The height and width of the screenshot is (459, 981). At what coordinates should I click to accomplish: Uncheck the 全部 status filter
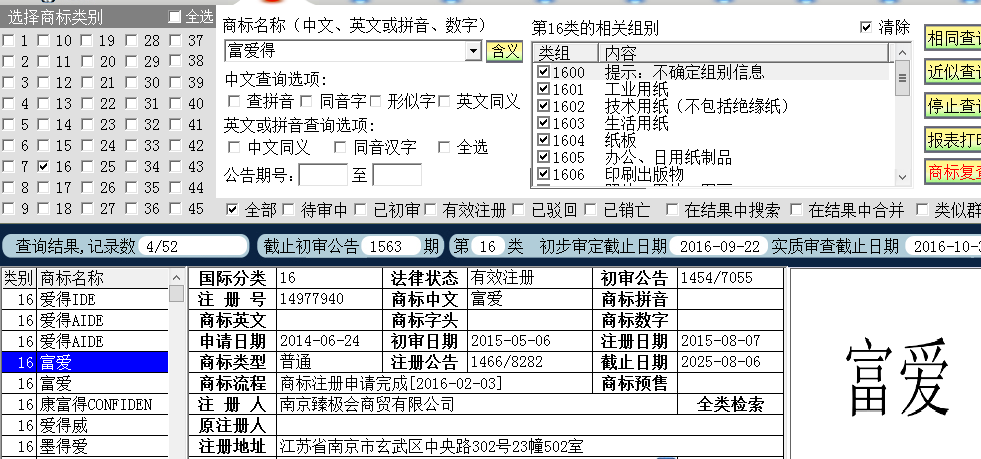point(232,209)
